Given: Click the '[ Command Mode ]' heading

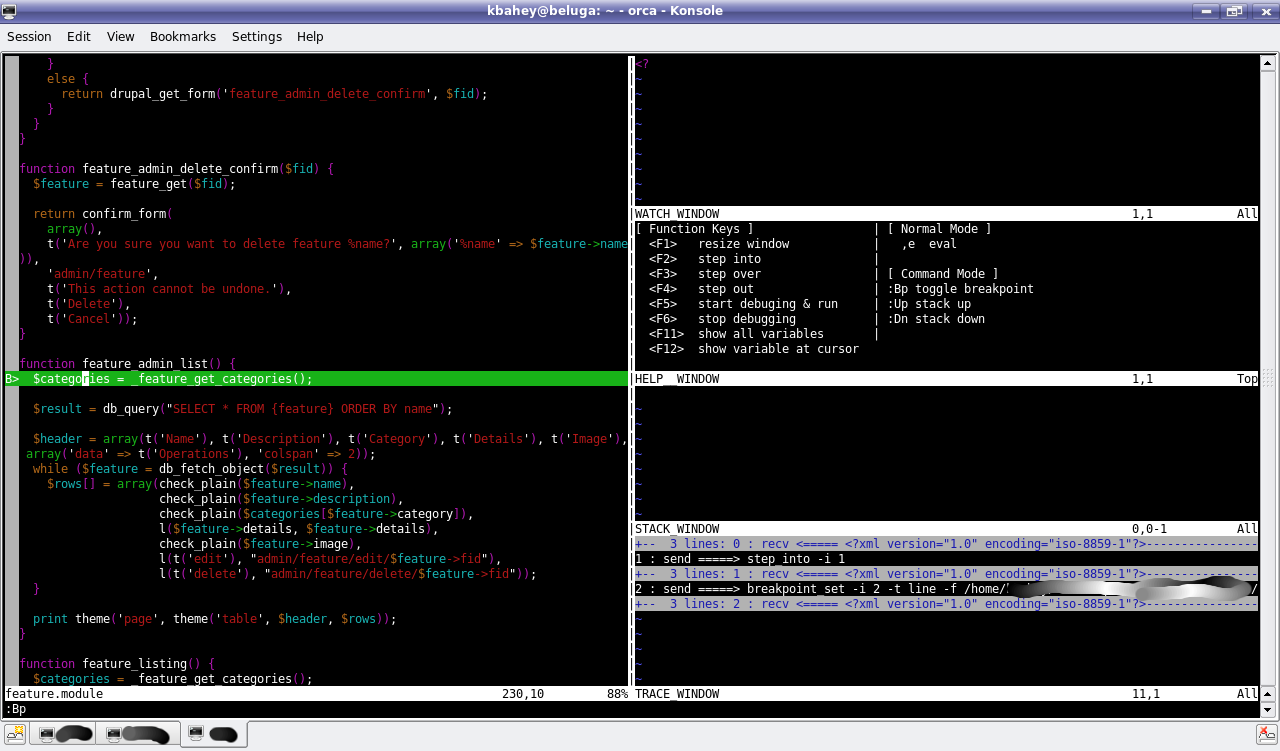Looking at the screenshot, I should click(943, 274).
